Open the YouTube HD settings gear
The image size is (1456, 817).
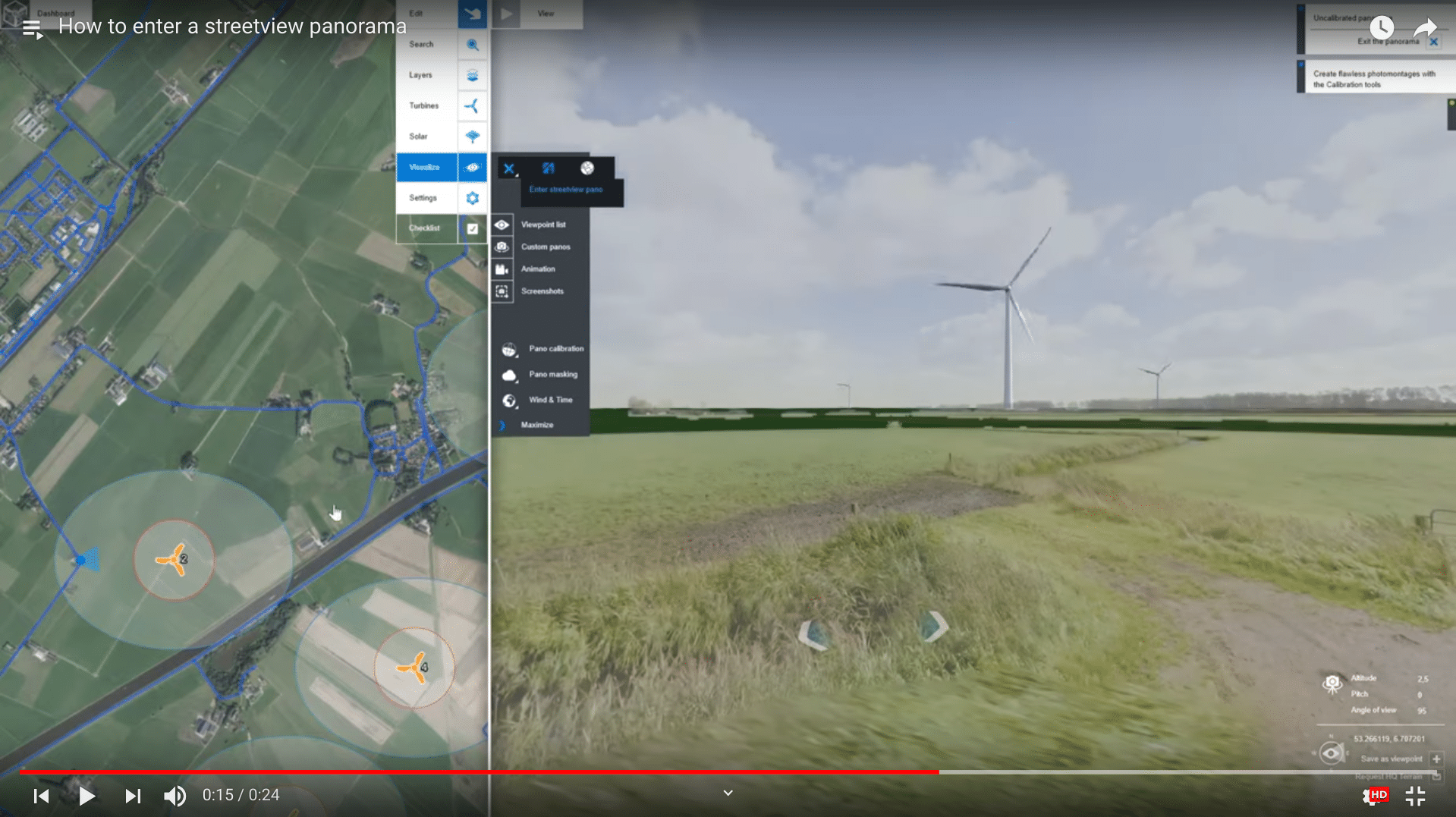coord(1374,796)
